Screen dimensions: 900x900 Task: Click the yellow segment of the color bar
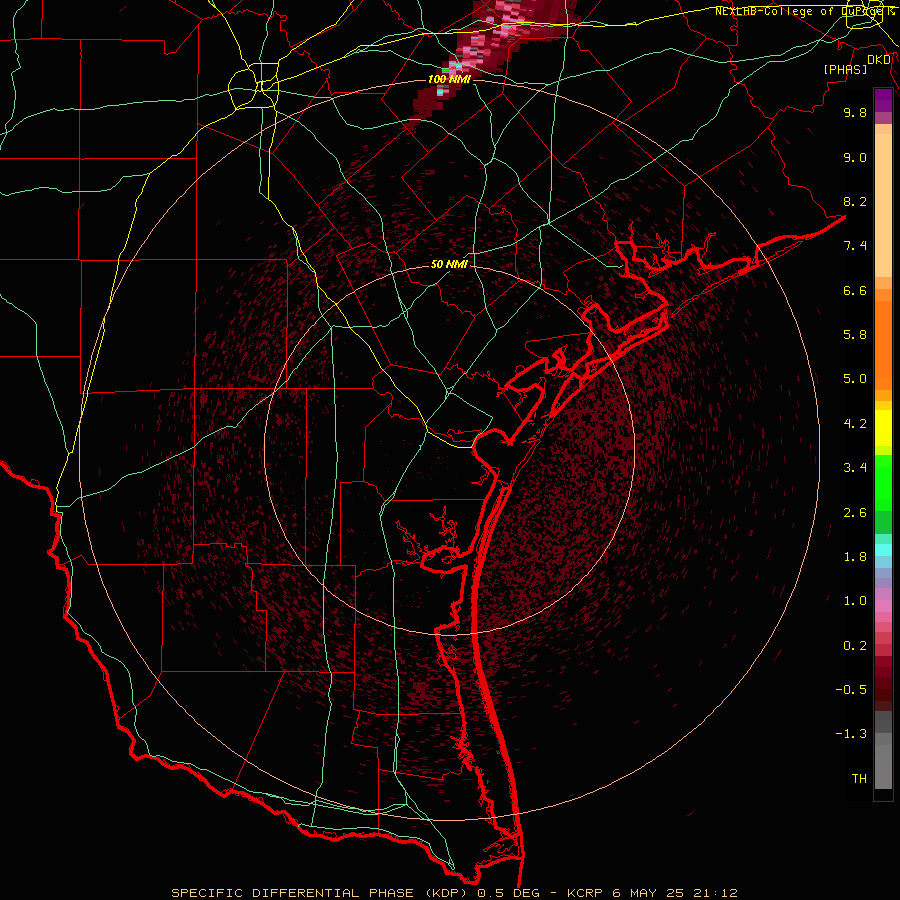[x=883, y=428]
